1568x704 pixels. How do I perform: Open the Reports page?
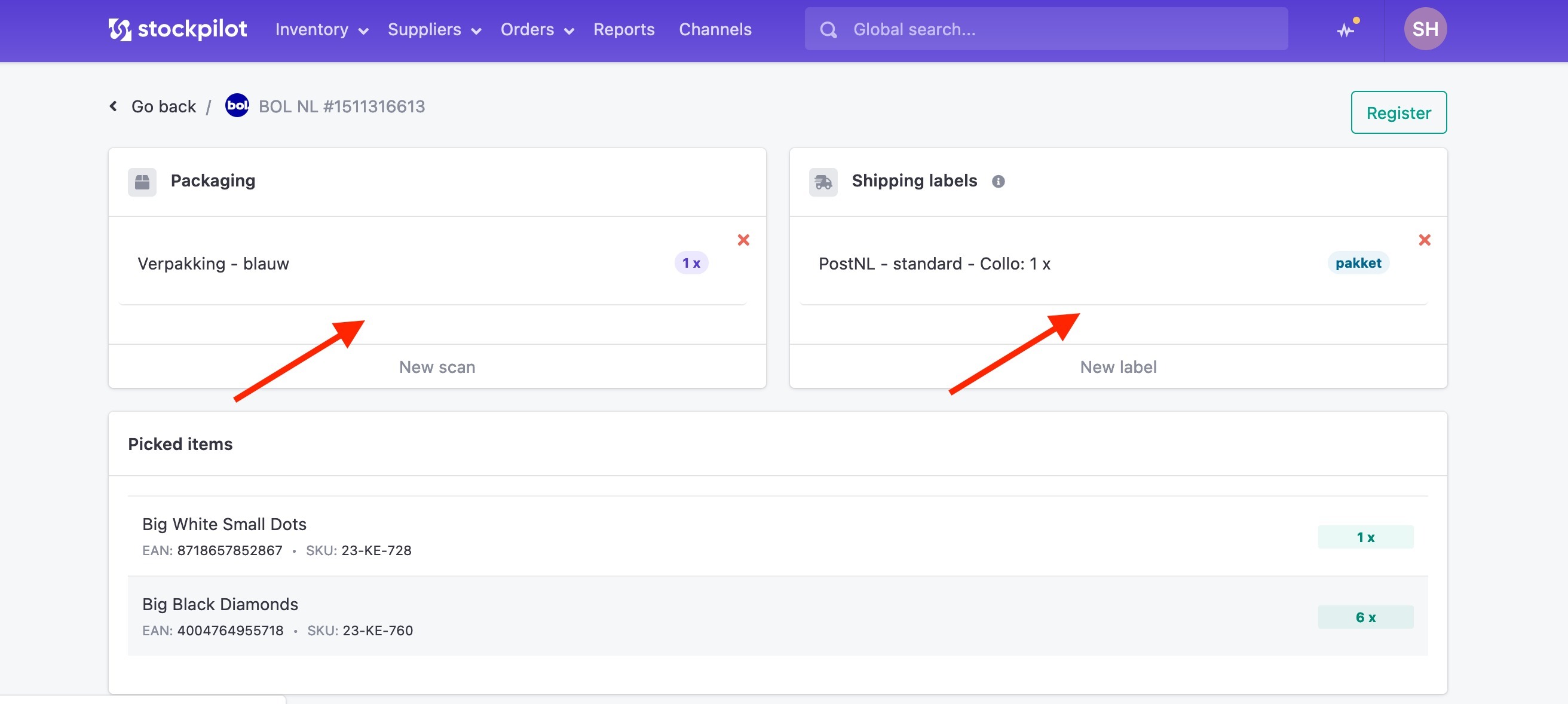624,29
